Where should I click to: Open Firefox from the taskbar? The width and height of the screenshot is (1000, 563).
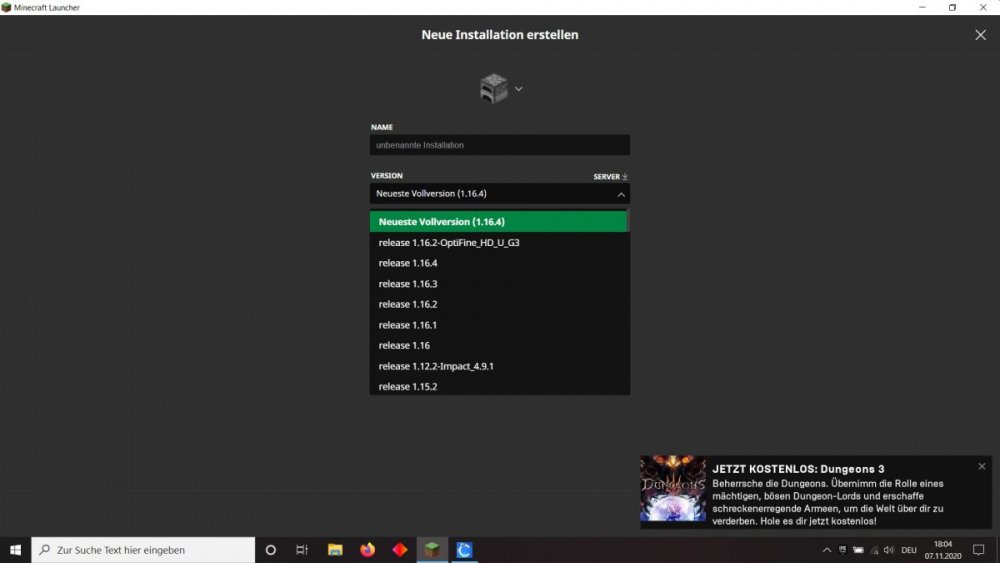[367, 550]
